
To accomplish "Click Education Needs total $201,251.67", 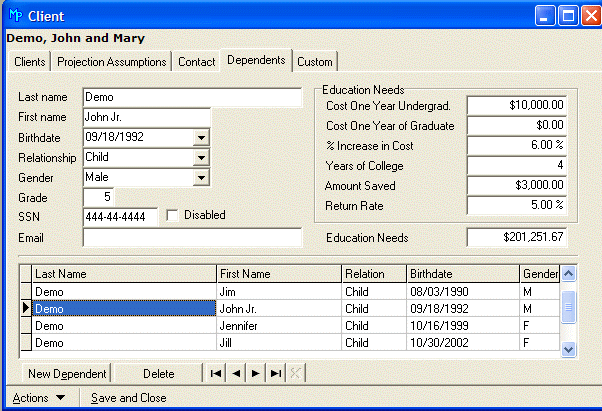I will (517, 237).
